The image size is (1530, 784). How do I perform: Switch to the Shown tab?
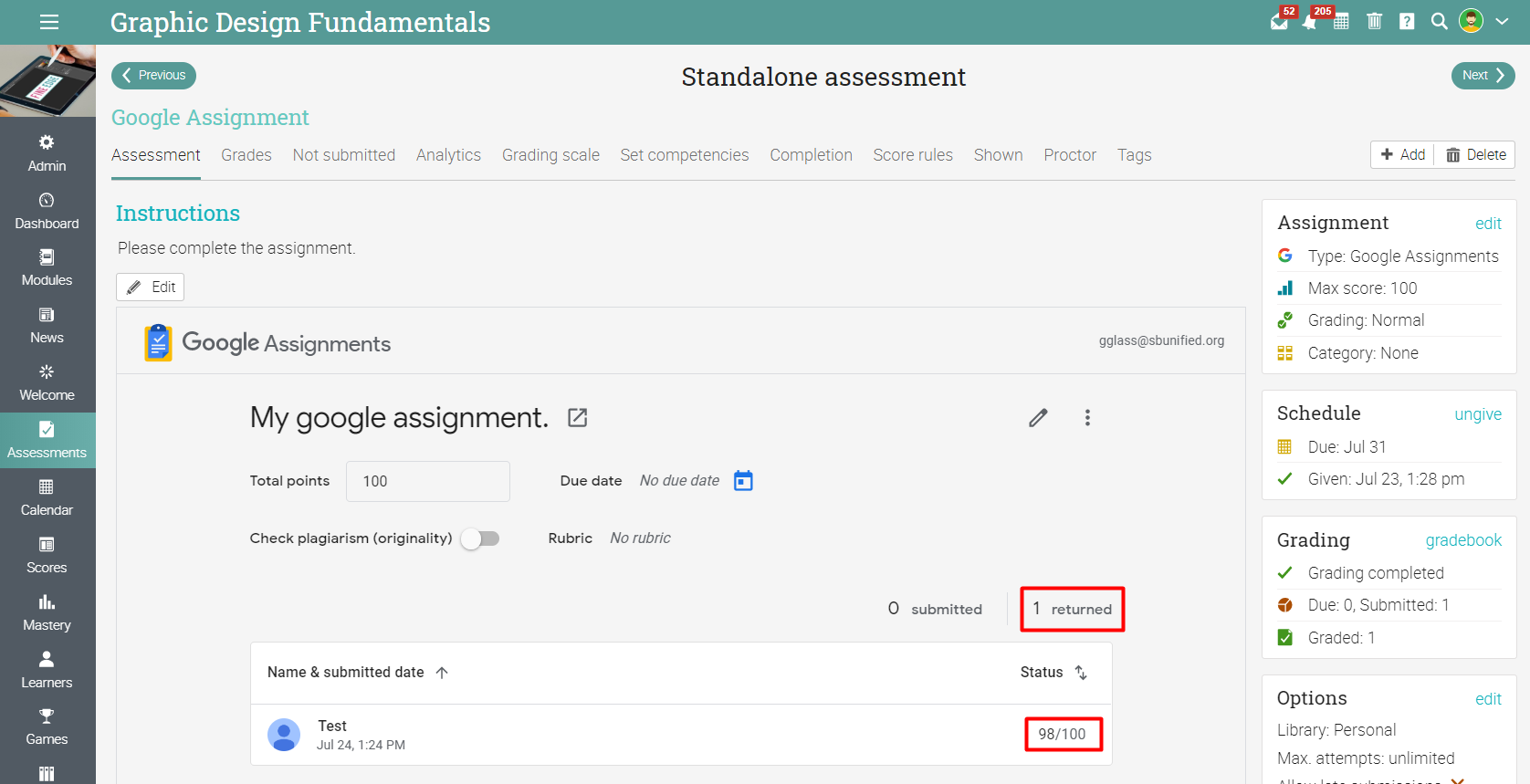[998, 155]
